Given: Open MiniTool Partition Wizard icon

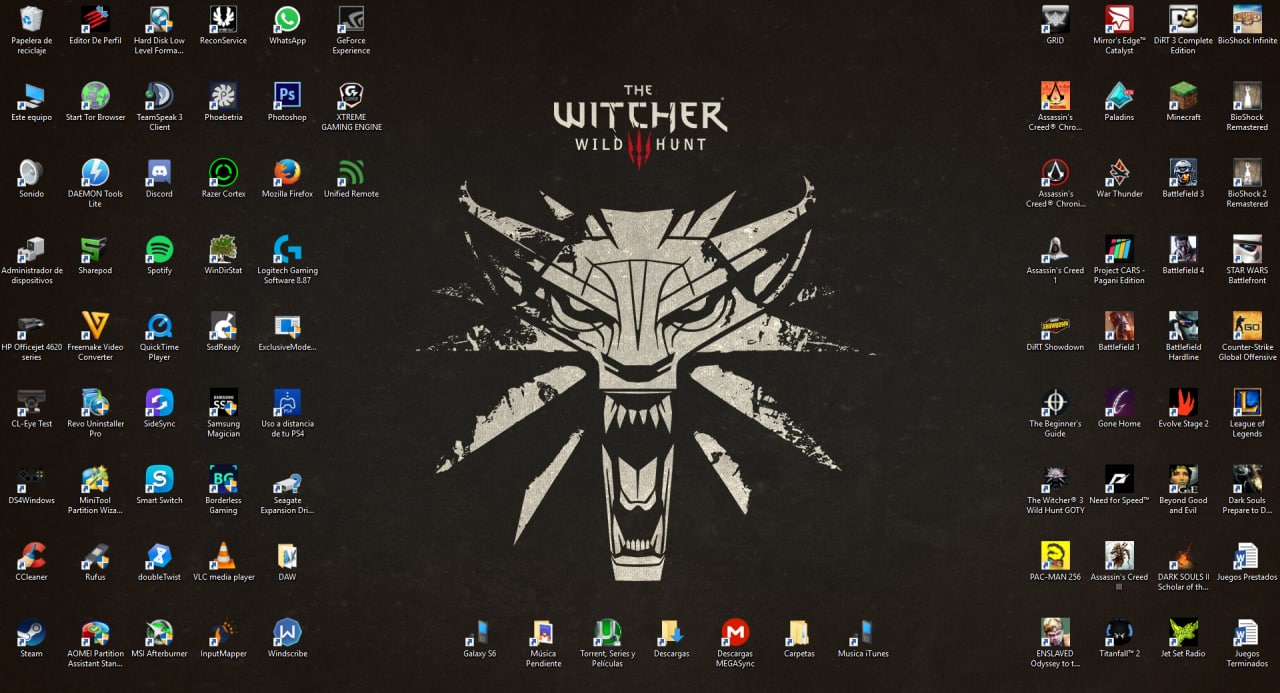Looking at the screenshot, I should point(95,479).
